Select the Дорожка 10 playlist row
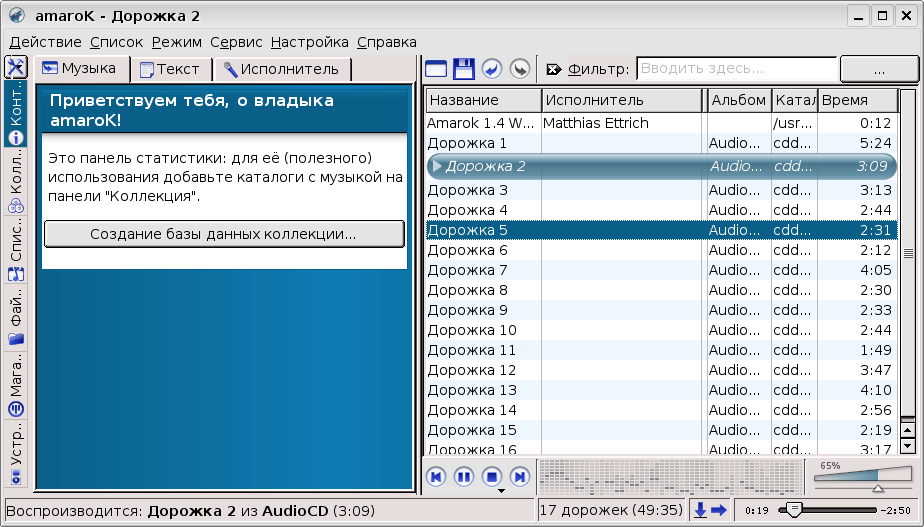924x527 pixels. [x=661, y=331]
